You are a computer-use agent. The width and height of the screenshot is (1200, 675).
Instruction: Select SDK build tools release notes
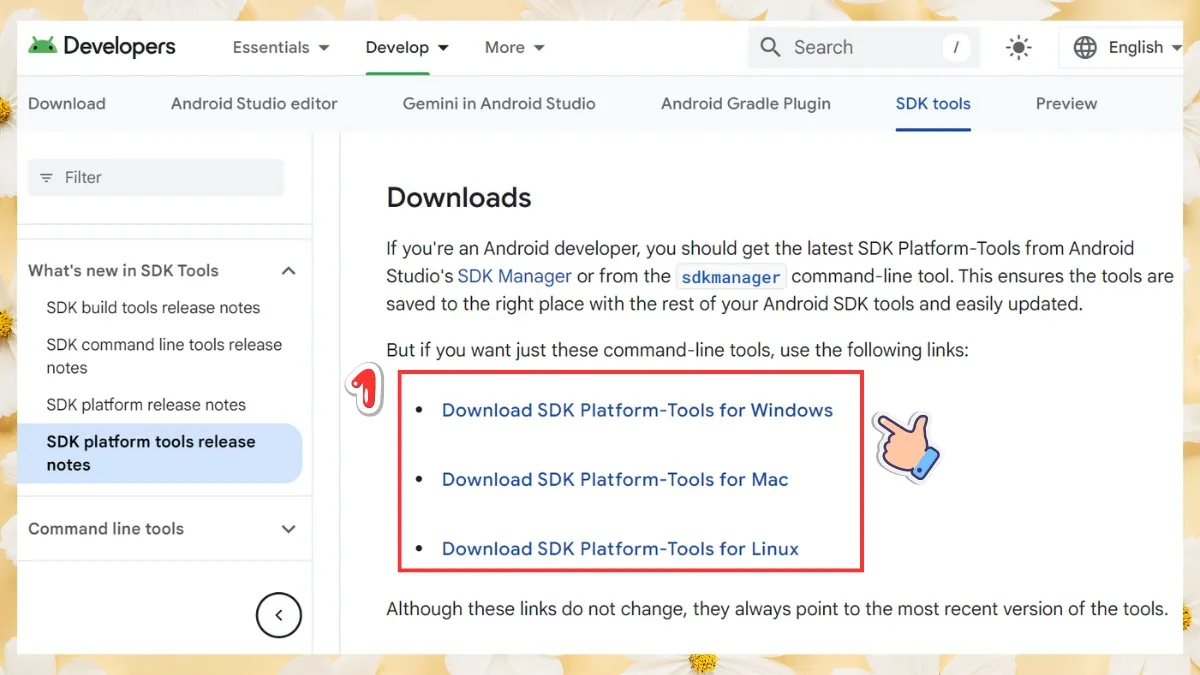click(x=153, y=307)
